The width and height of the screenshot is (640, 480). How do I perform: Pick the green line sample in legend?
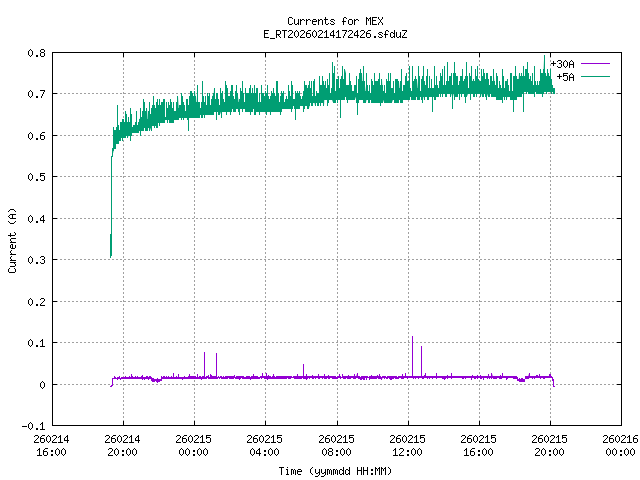[x=595, y=76]
